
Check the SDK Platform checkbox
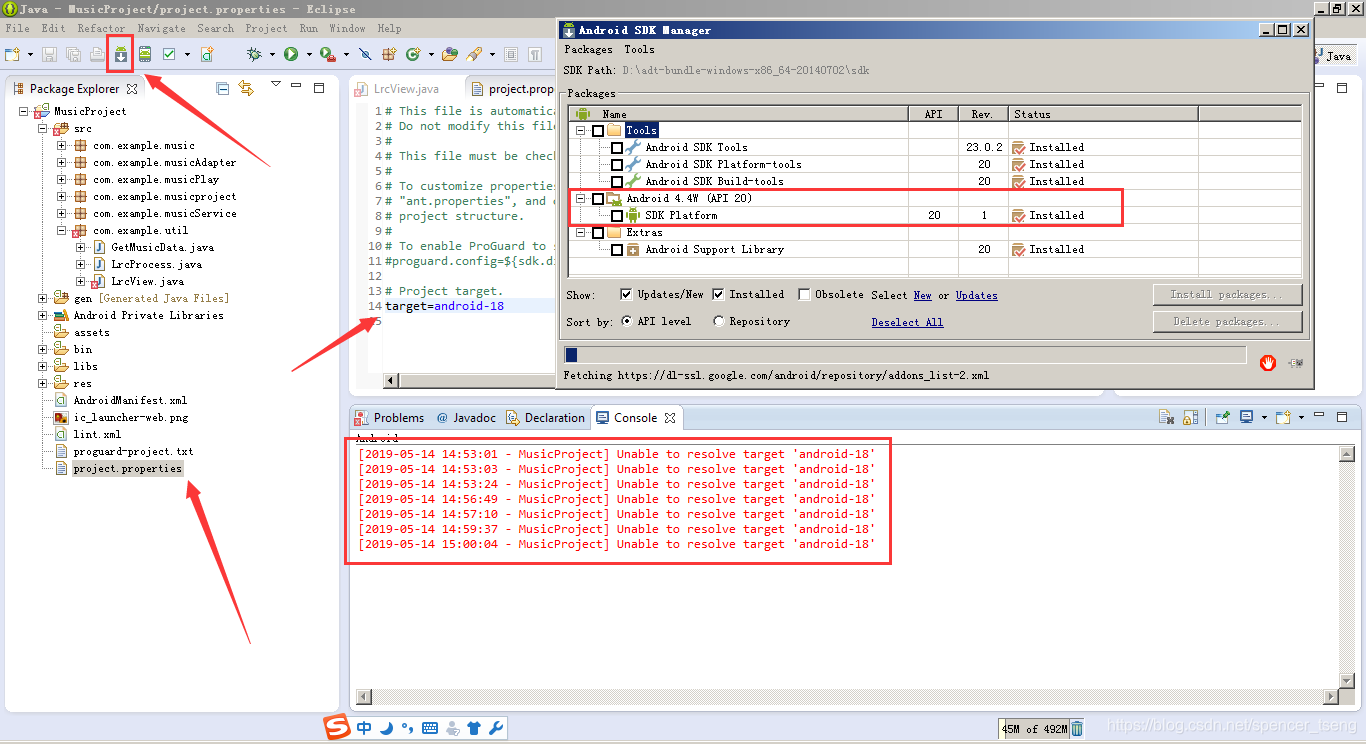click(617, 215)
